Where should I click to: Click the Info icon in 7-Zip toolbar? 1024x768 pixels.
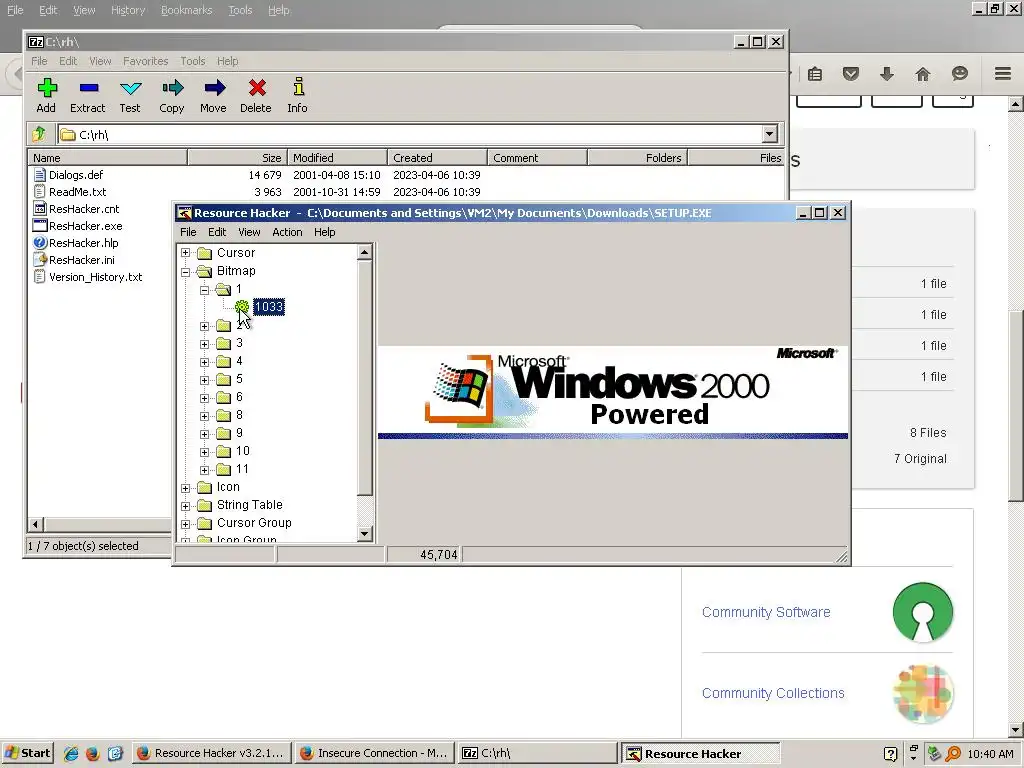[x=298, y=88]
